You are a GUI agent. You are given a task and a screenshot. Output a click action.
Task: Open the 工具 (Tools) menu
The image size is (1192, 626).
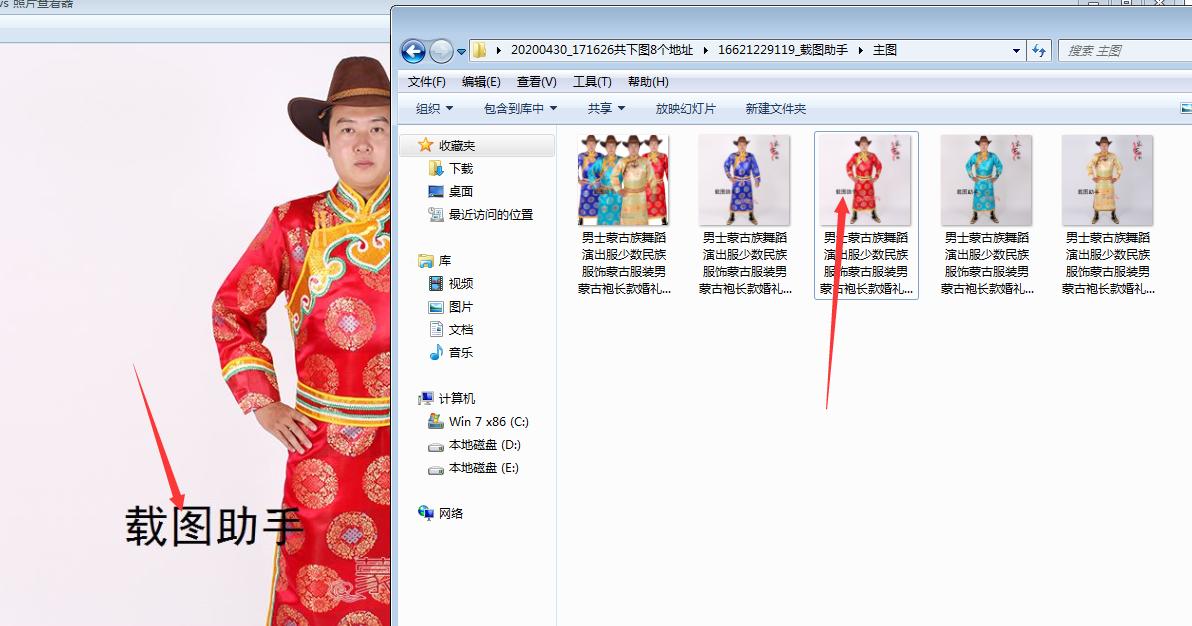point(592,81)
